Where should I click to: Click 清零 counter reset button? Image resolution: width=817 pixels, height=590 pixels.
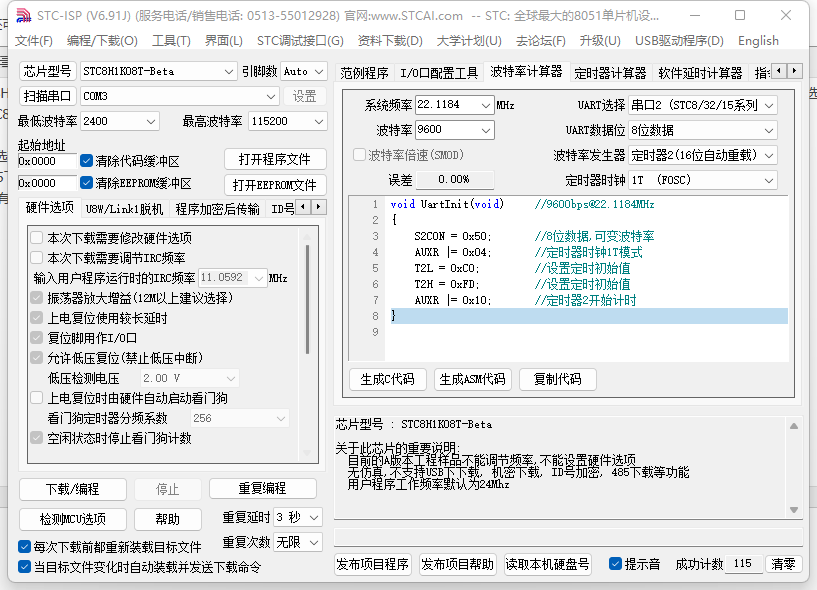pos(783,563)
